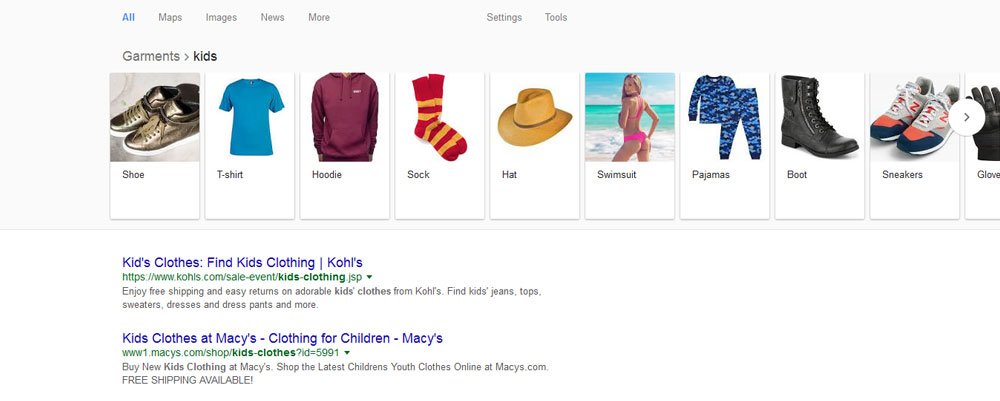Click the Shoe card label
The width and height of the screenshot is (1000, 401).
[133, 175]
